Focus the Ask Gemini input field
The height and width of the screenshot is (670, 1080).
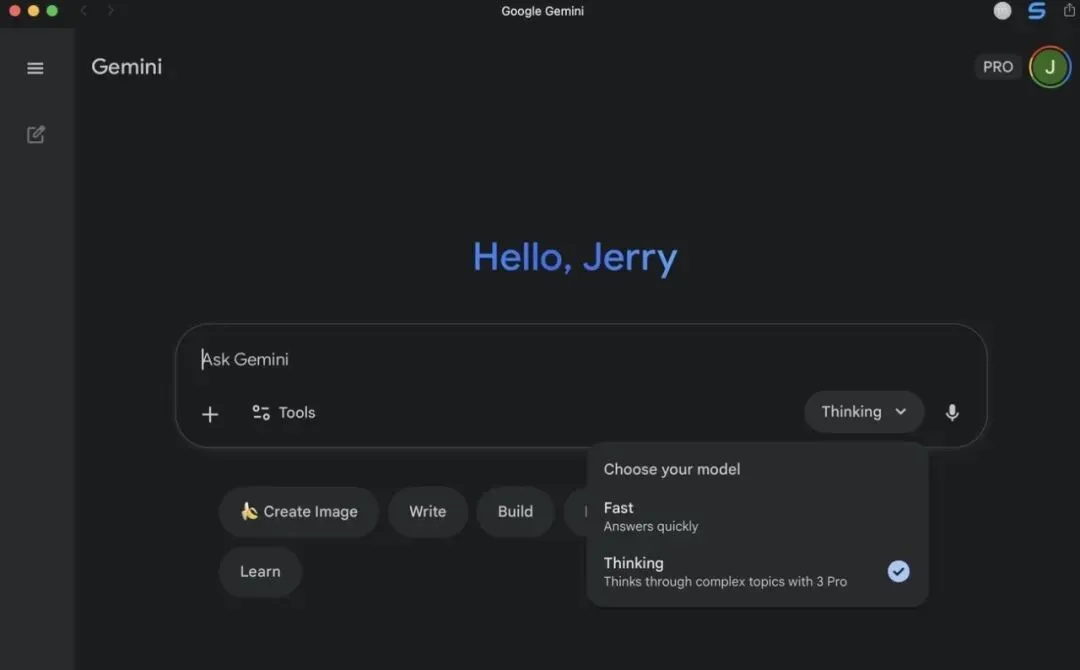[x=581, y=359]
